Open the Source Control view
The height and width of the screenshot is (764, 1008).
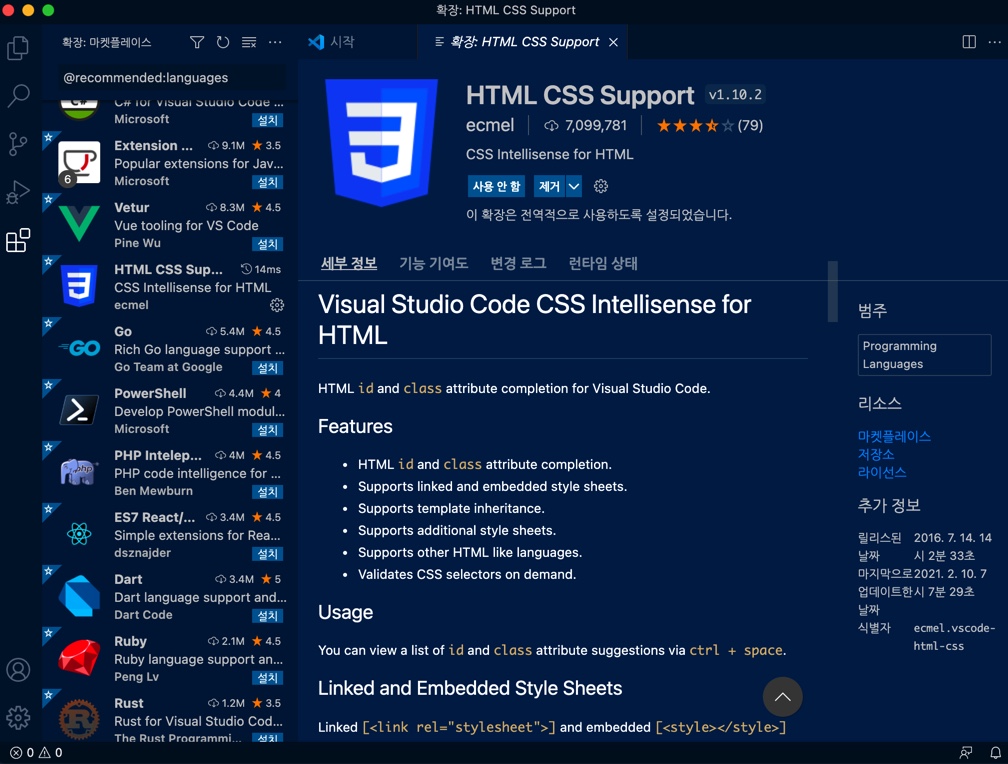(x=18, y=143)
